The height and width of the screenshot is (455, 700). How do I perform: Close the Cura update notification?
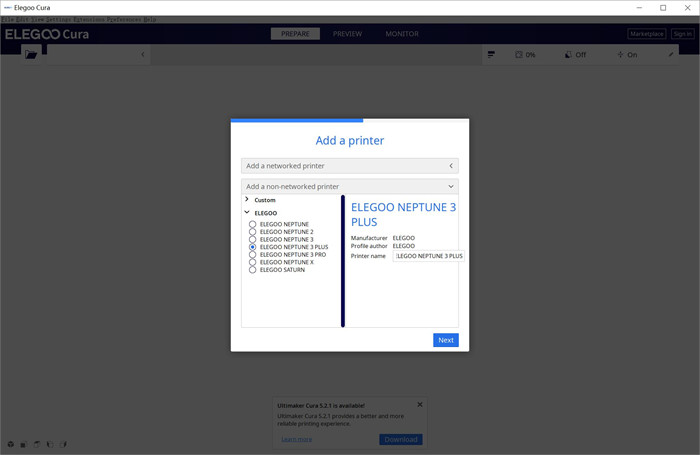[420, 405]
